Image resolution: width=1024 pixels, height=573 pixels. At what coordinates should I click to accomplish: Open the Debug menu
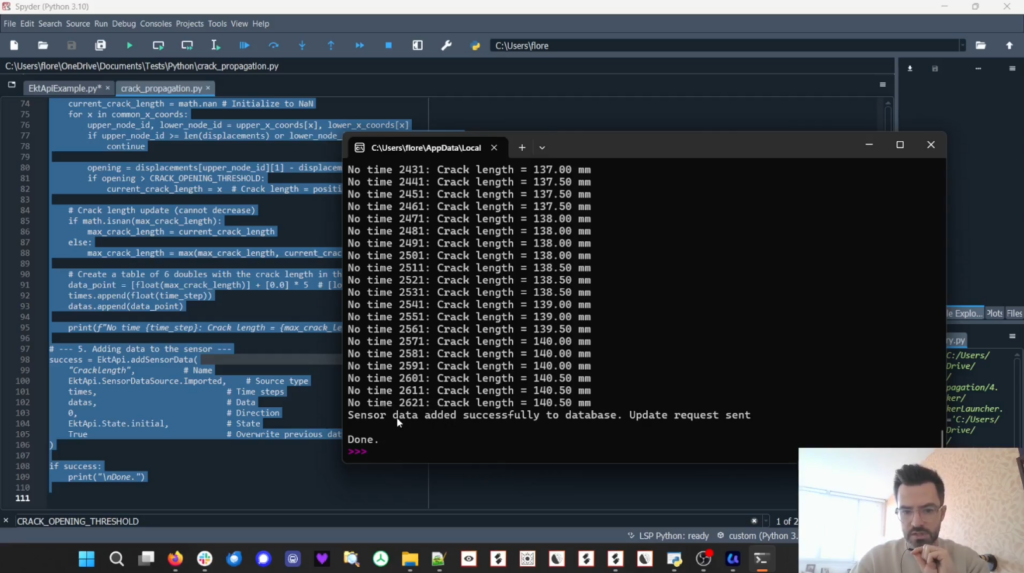(x=124, y=23)
